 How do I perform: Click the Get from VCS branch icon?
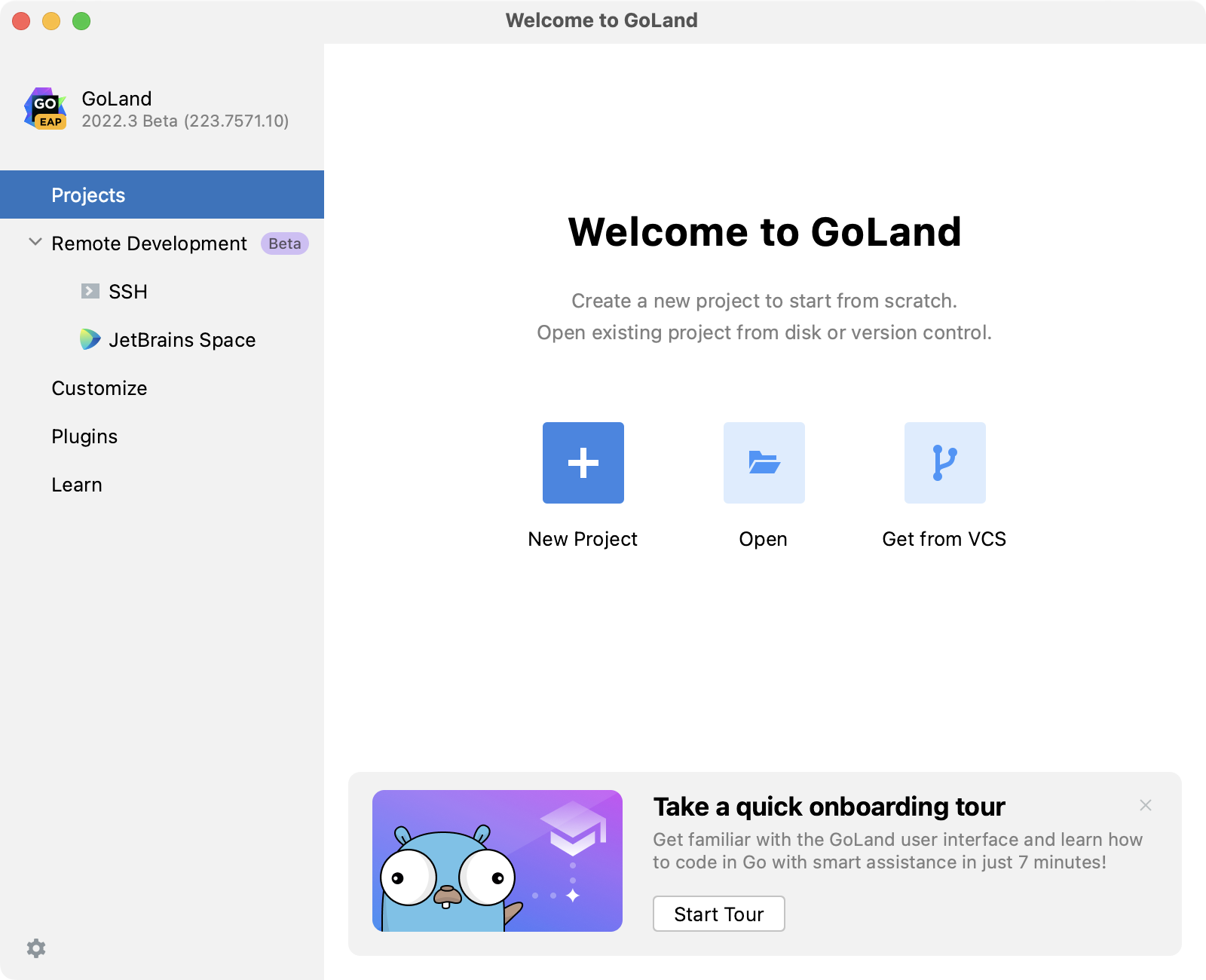tap(945, 463)
